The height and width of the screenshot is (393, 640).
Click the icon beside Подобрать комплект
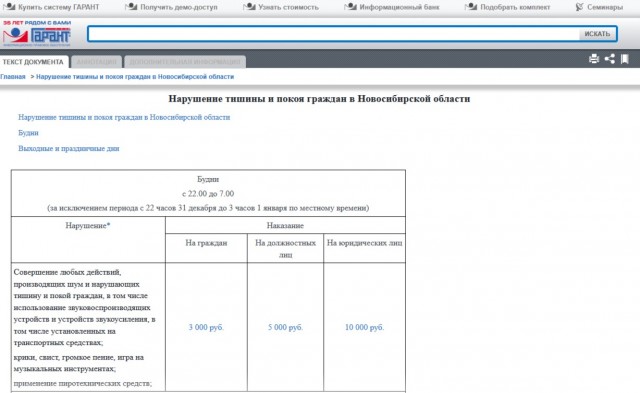471,7
